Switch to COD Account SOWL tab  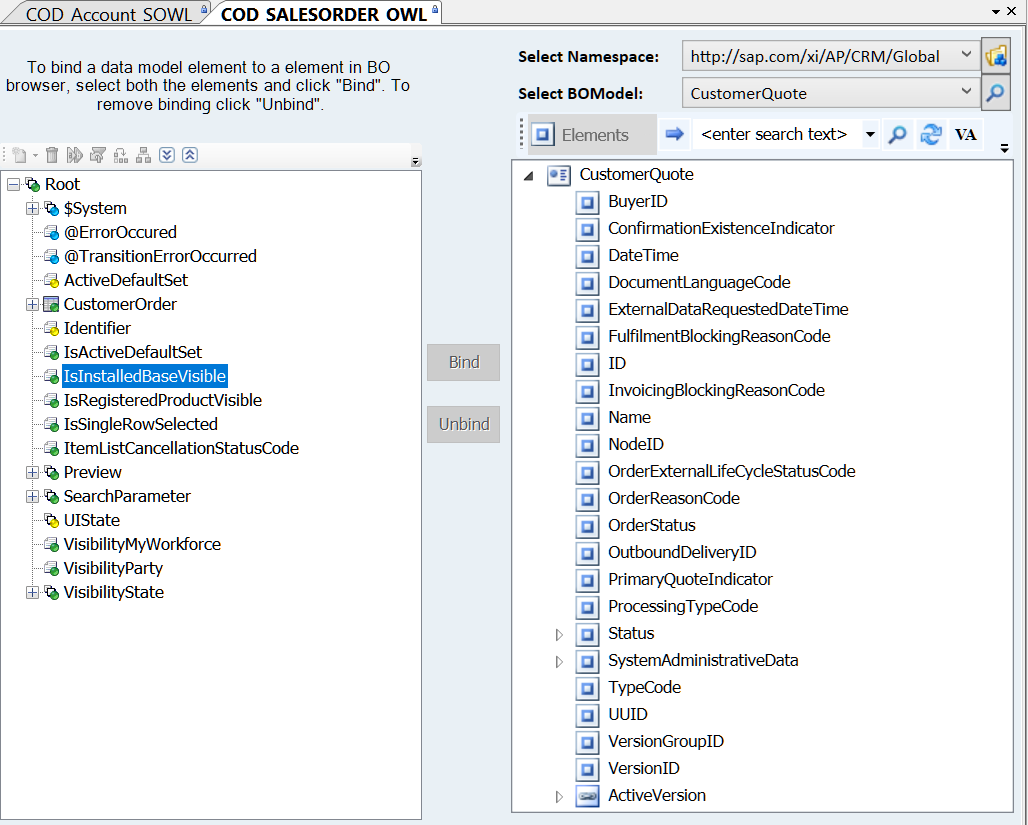(x=109, y=14)
